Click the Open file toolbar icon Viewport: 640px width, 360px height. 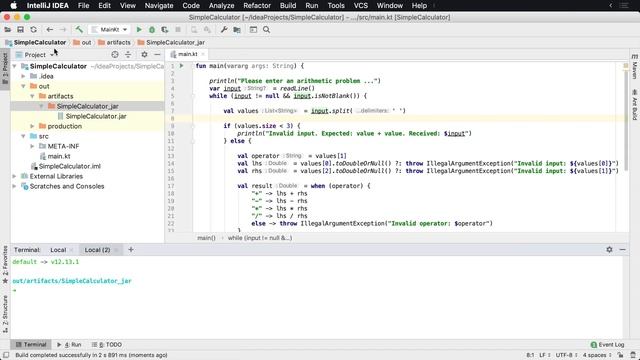coord(7,30)
